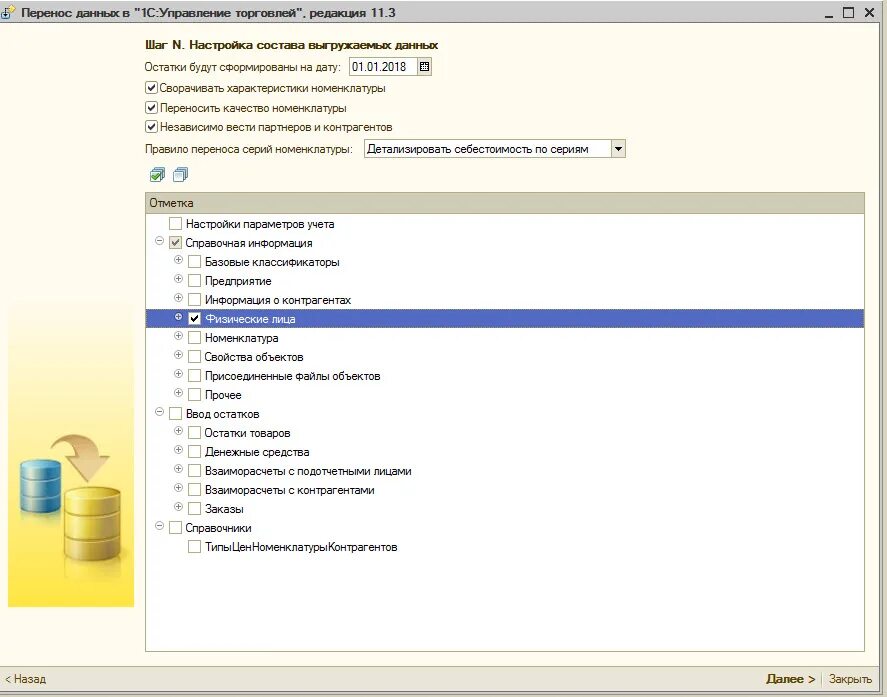Close the window with the X button
This screenshot has height=697, width=887.
869,12
